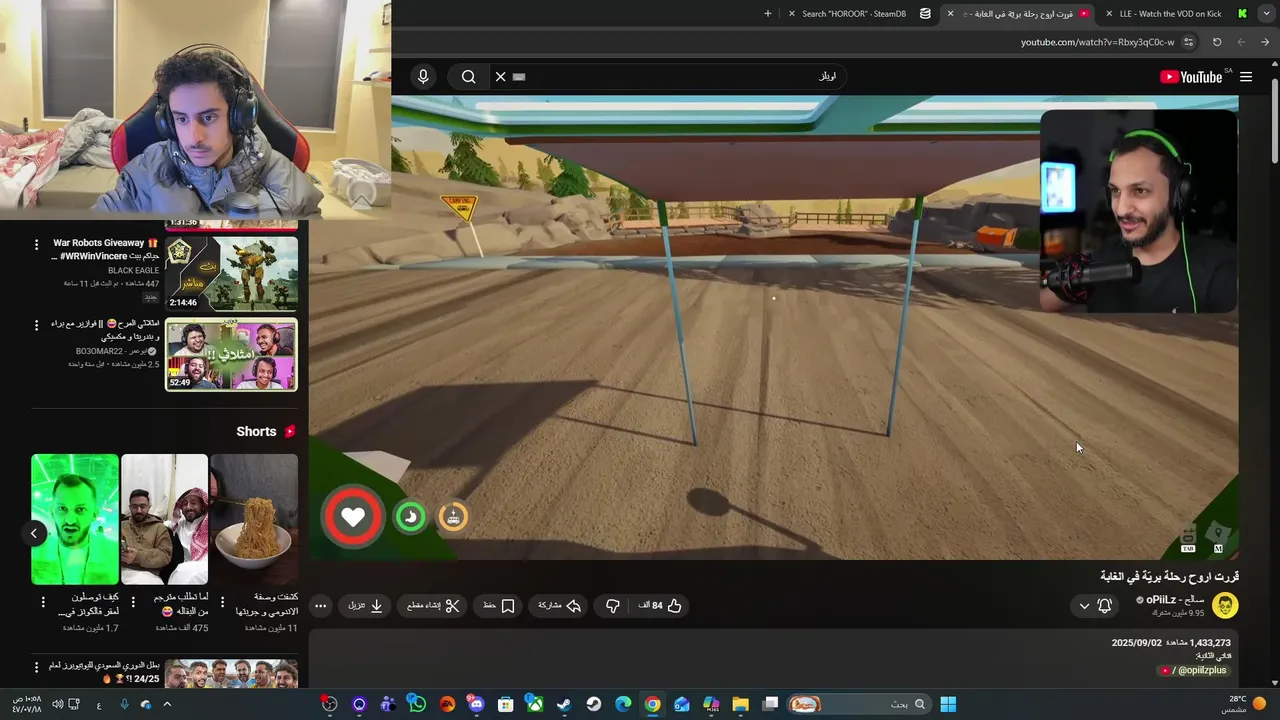The width and height of the screenshot is (1280, 720).
Task: Open Windows Start menu
Action: click(x=948, y=704)
